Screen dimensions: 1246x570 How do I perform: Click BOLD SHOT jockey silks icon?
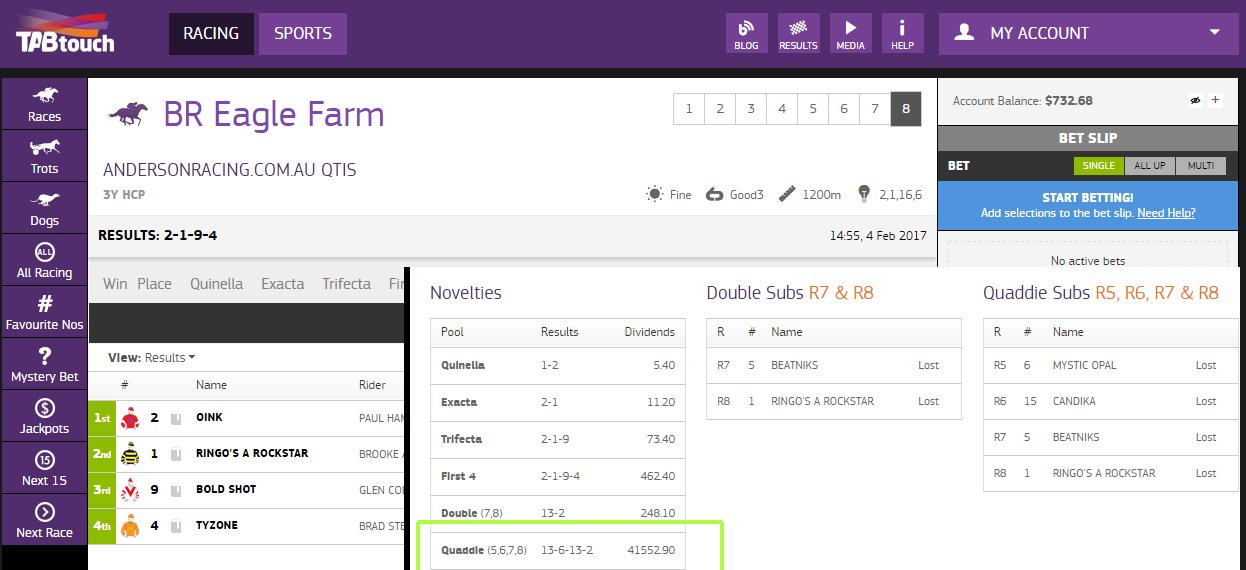(x=128, y=489)
